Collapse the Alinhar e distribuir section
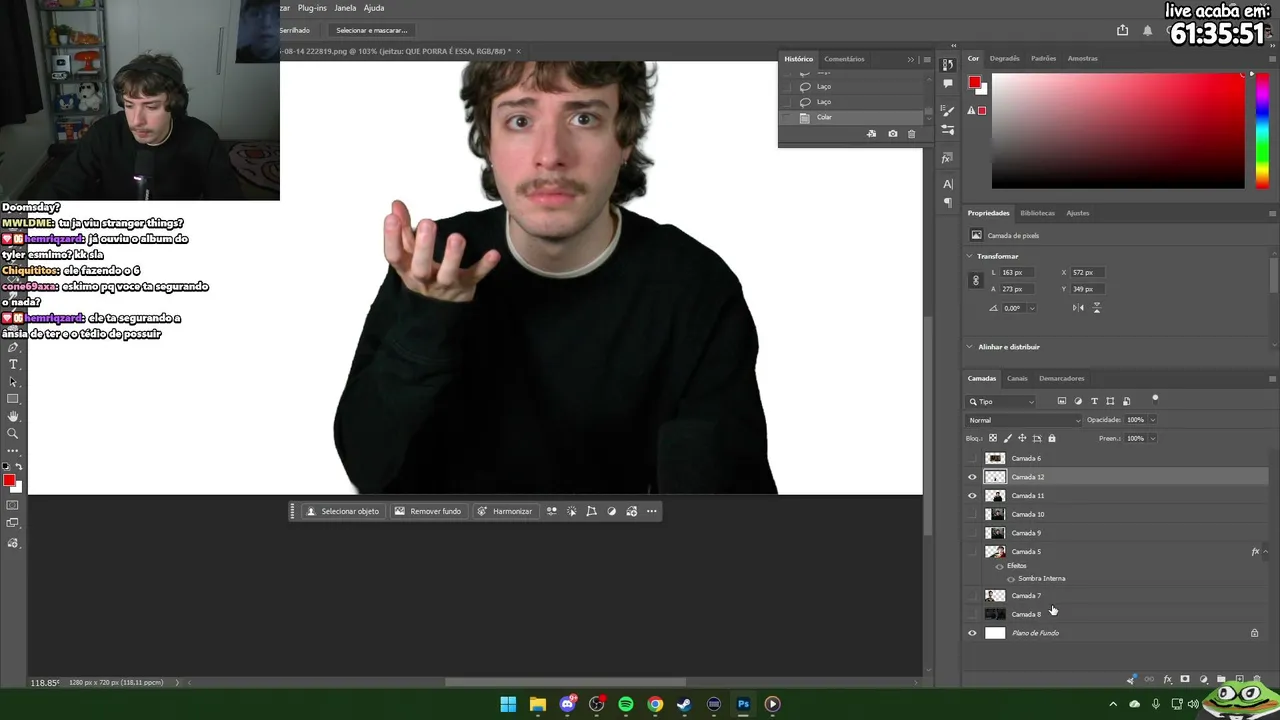The width and height of the screenshot is (1280, 720). (970, 347)
